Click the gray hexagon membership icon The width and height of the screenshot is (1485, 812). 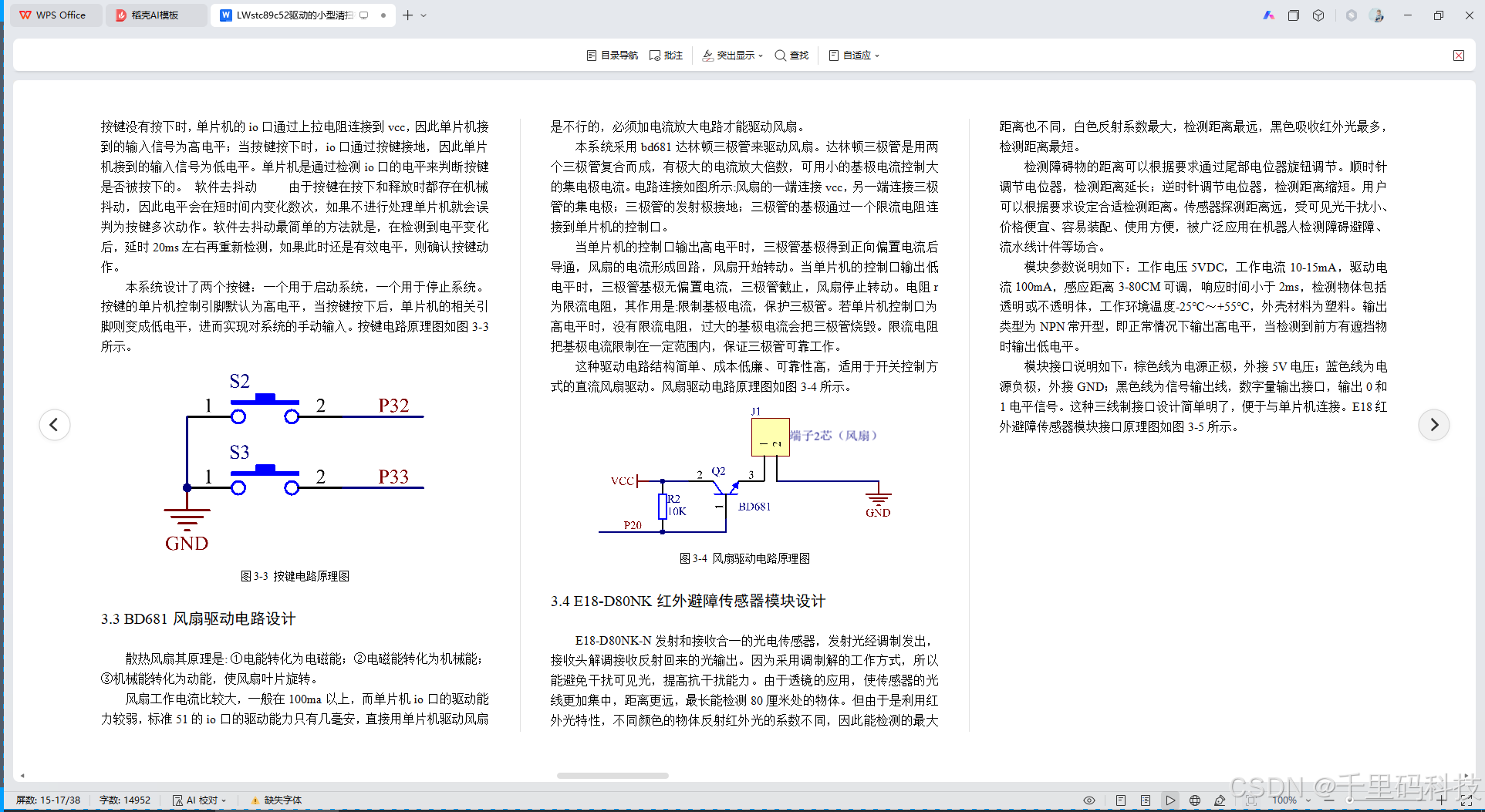click(1351, 15)
